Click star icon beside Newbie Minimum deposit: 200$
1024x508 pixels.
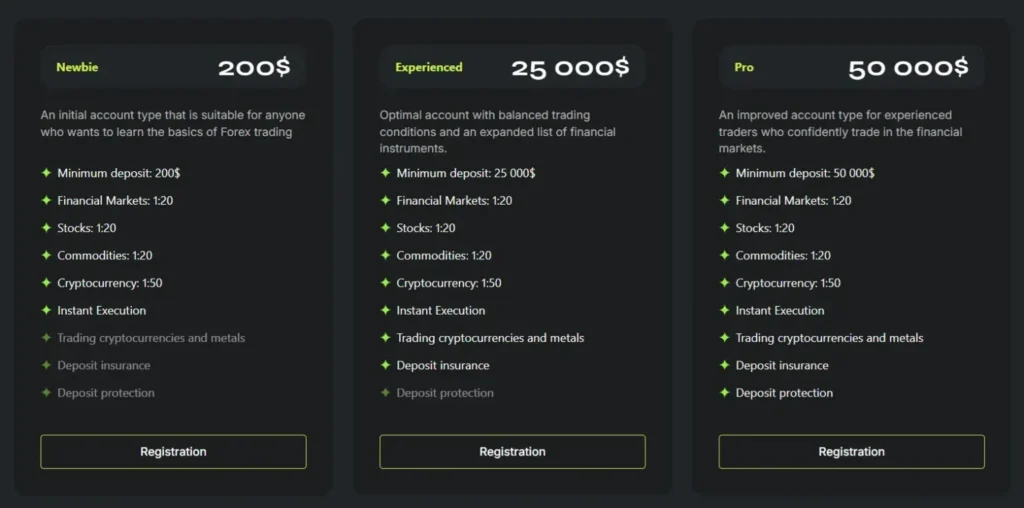pyautogui.click(x=46, y=173)
